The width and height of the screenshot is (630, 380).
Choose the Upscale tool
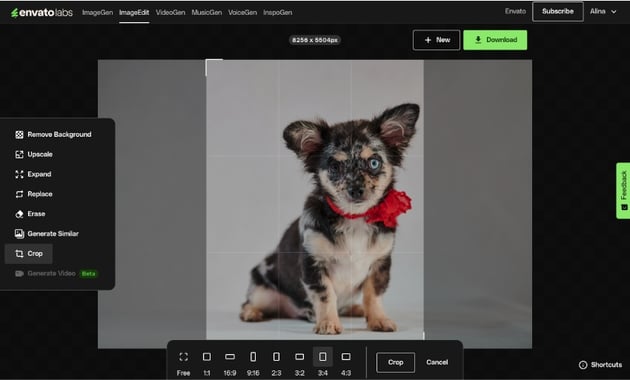34,154
